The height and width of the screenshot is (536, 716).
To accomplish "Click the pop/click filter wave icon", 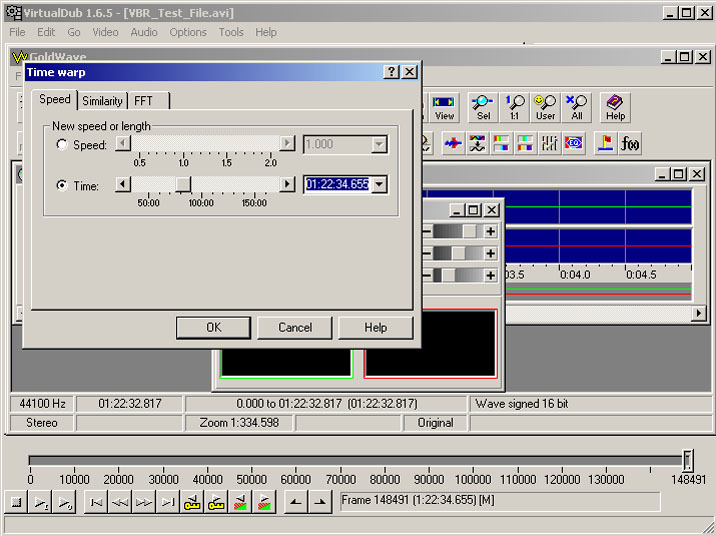I will pyautogui.click(x=477, y=143).
